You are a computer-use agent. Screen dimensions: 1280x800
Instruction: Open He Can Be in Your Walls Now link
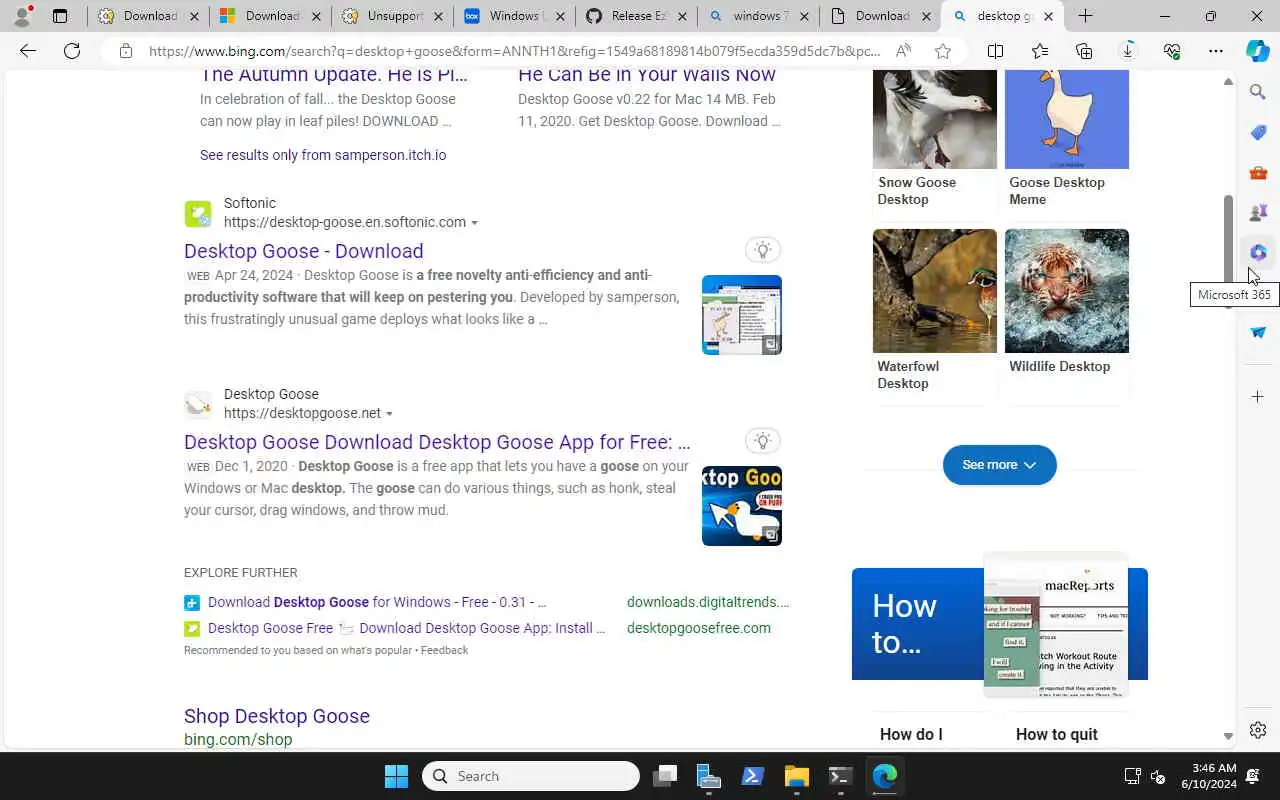pos(647,75)
